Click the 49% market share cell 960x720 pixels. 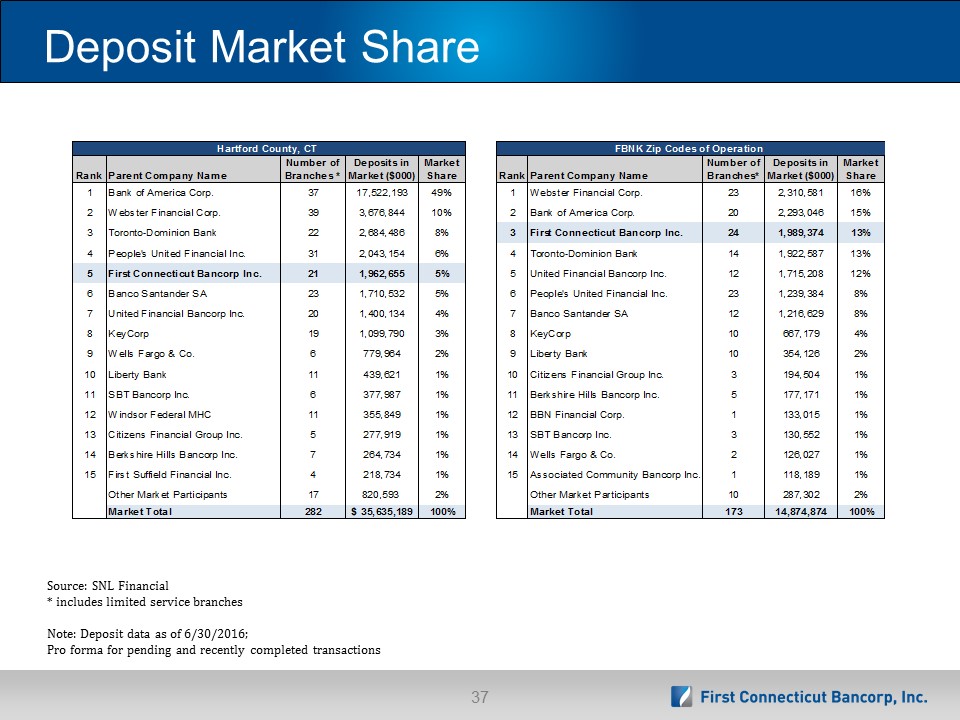[441, 192]
